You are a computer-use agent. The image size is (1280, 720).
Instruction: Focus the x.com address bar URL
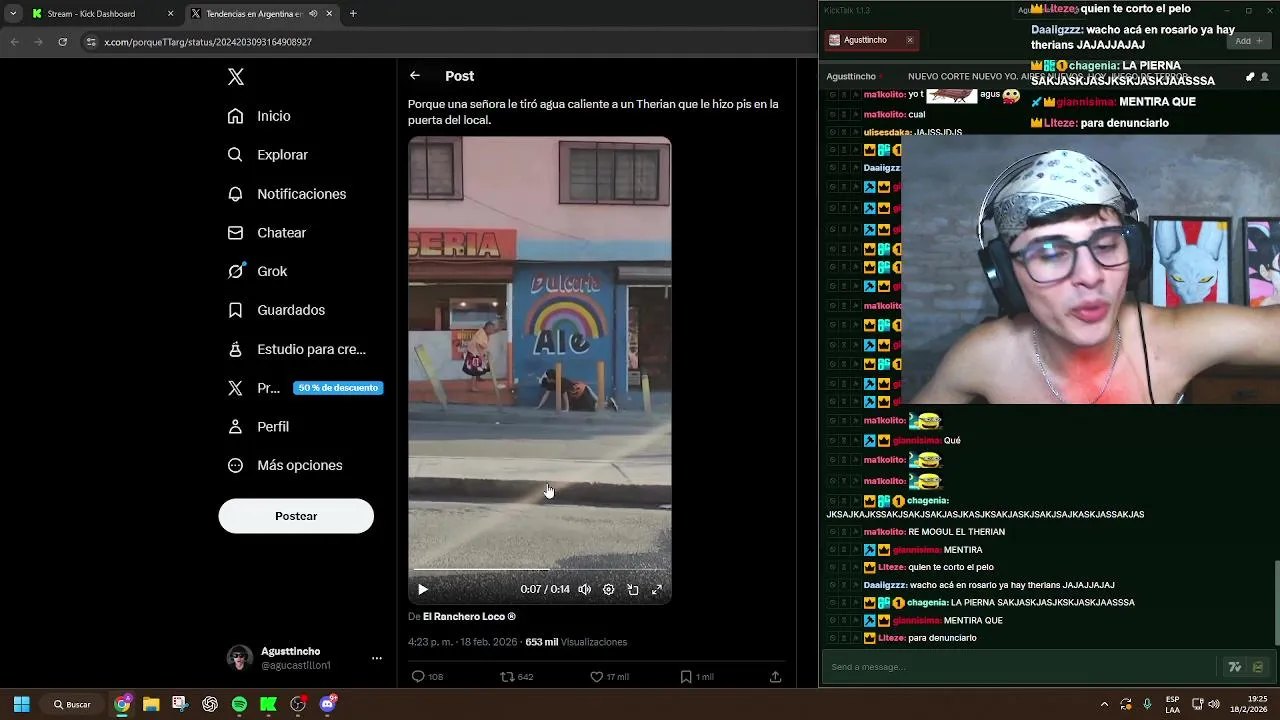pos(208,42)
